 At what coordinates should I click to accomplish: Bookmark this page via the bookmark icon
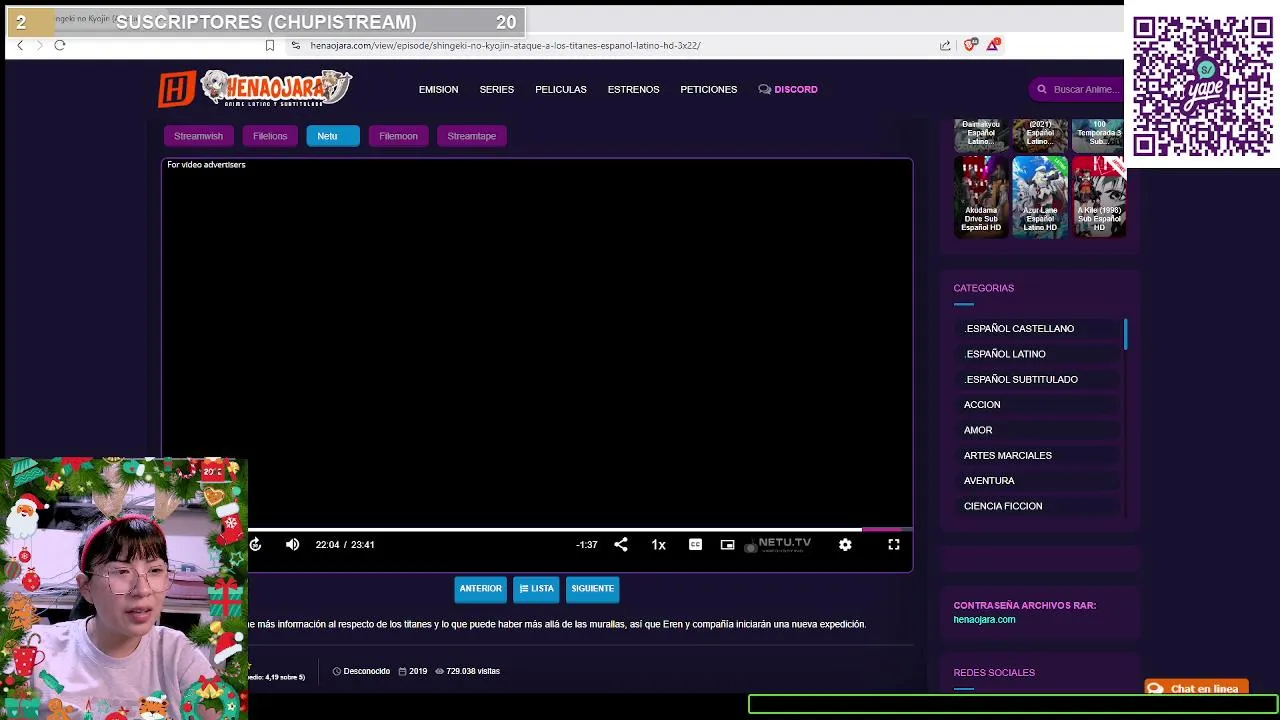point(270,45)
